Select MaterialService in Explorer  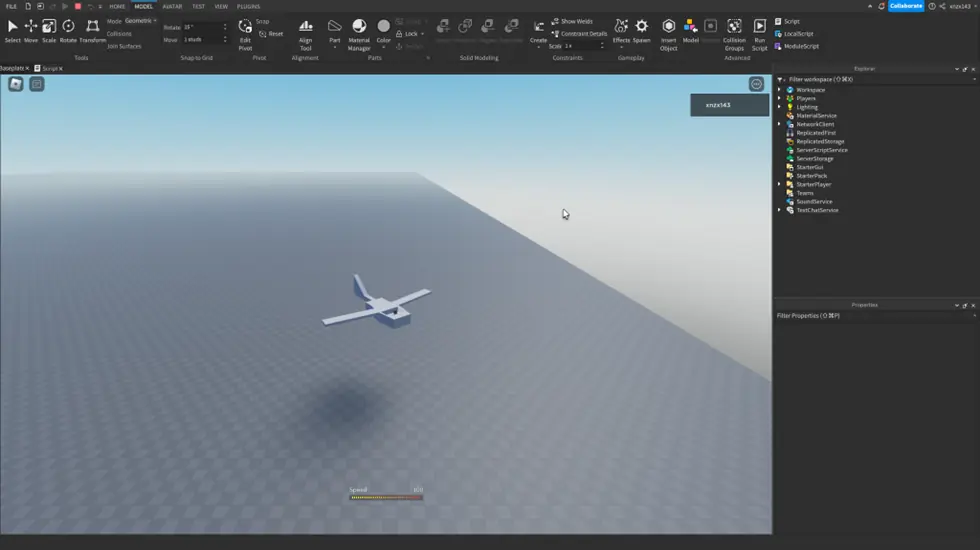[816, 116]
